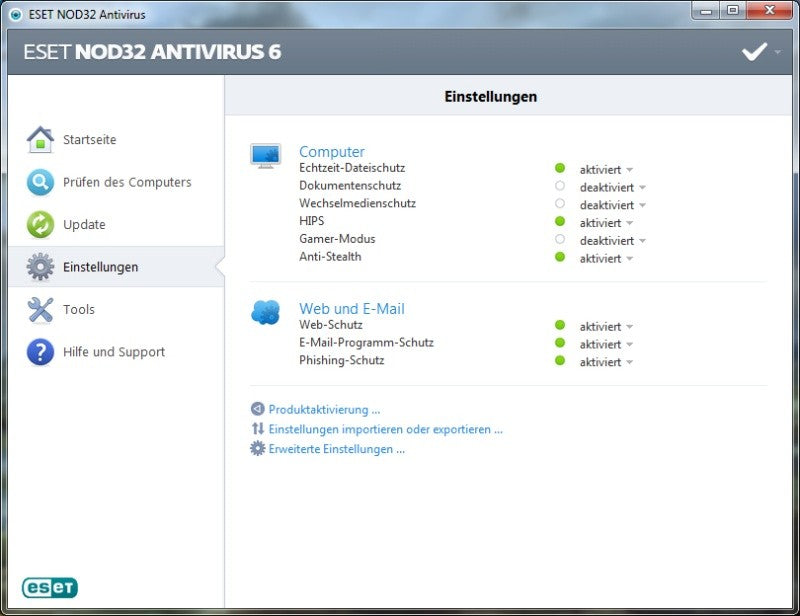Viewport: 800px width, 616px height.
Task: Toggle the Web-Schutz status indicator
Action: tap(560, 325)
